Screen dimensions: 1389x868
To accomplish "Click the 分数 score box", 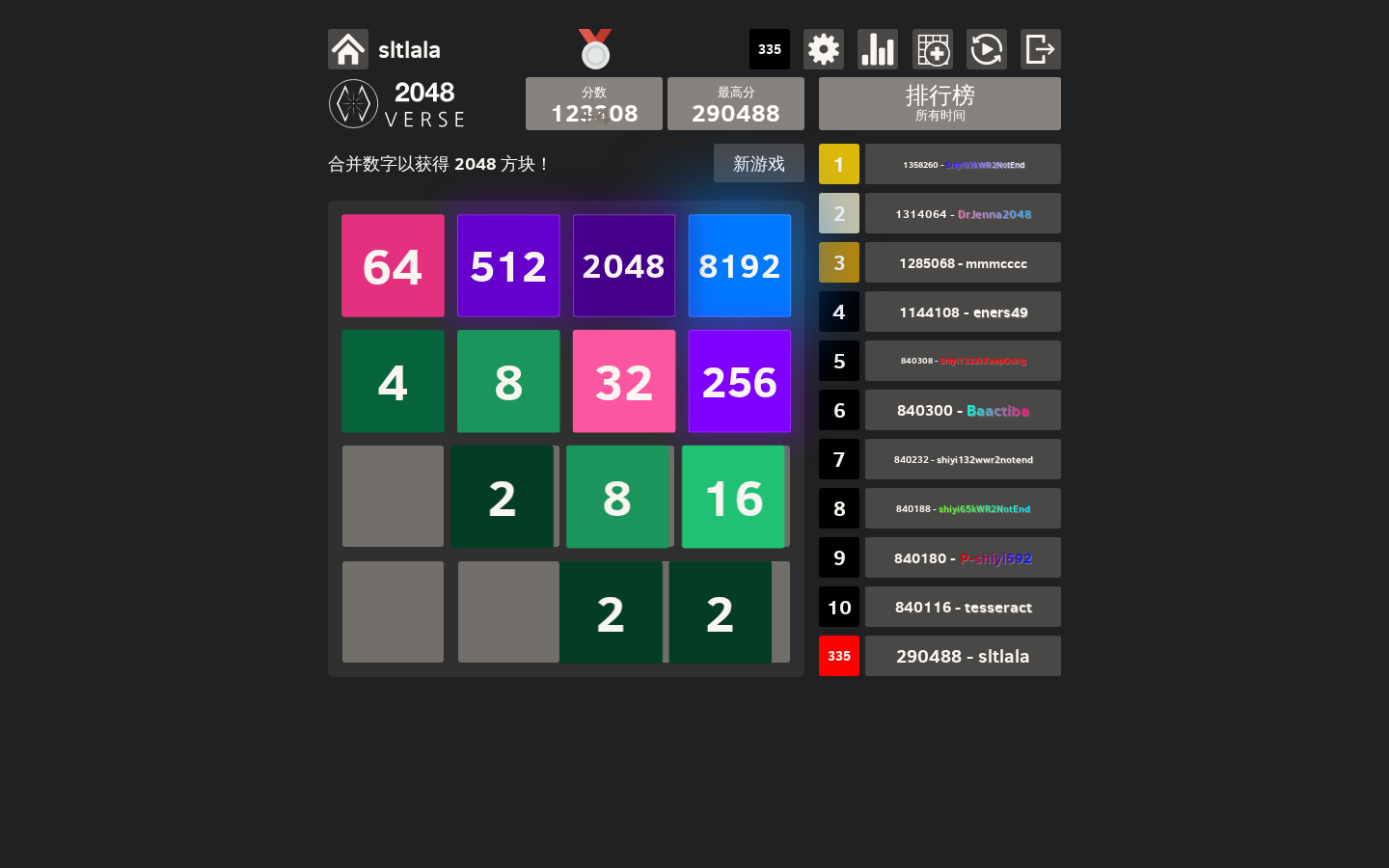I will [x=594, y=103].
